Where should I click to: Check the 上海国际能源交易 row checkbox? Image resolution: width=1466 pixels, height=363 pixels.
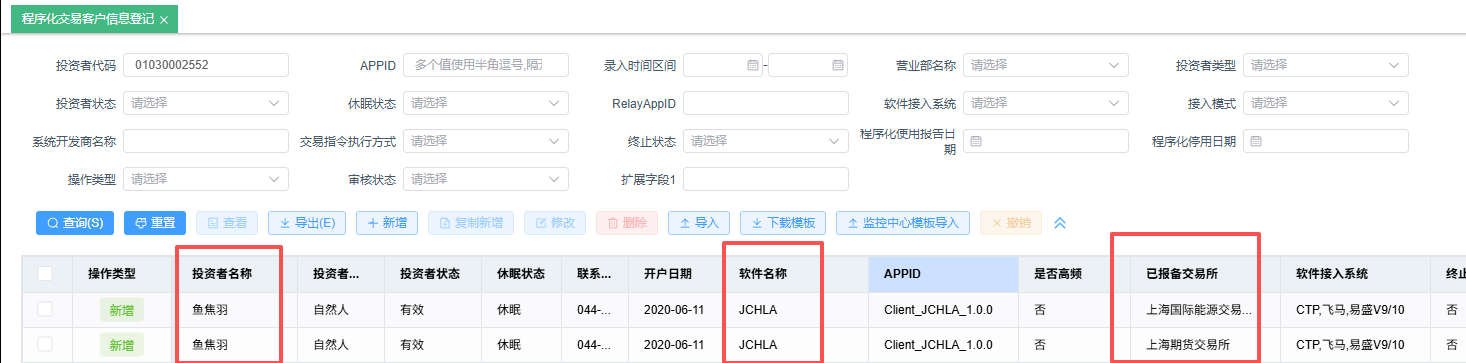45,309
